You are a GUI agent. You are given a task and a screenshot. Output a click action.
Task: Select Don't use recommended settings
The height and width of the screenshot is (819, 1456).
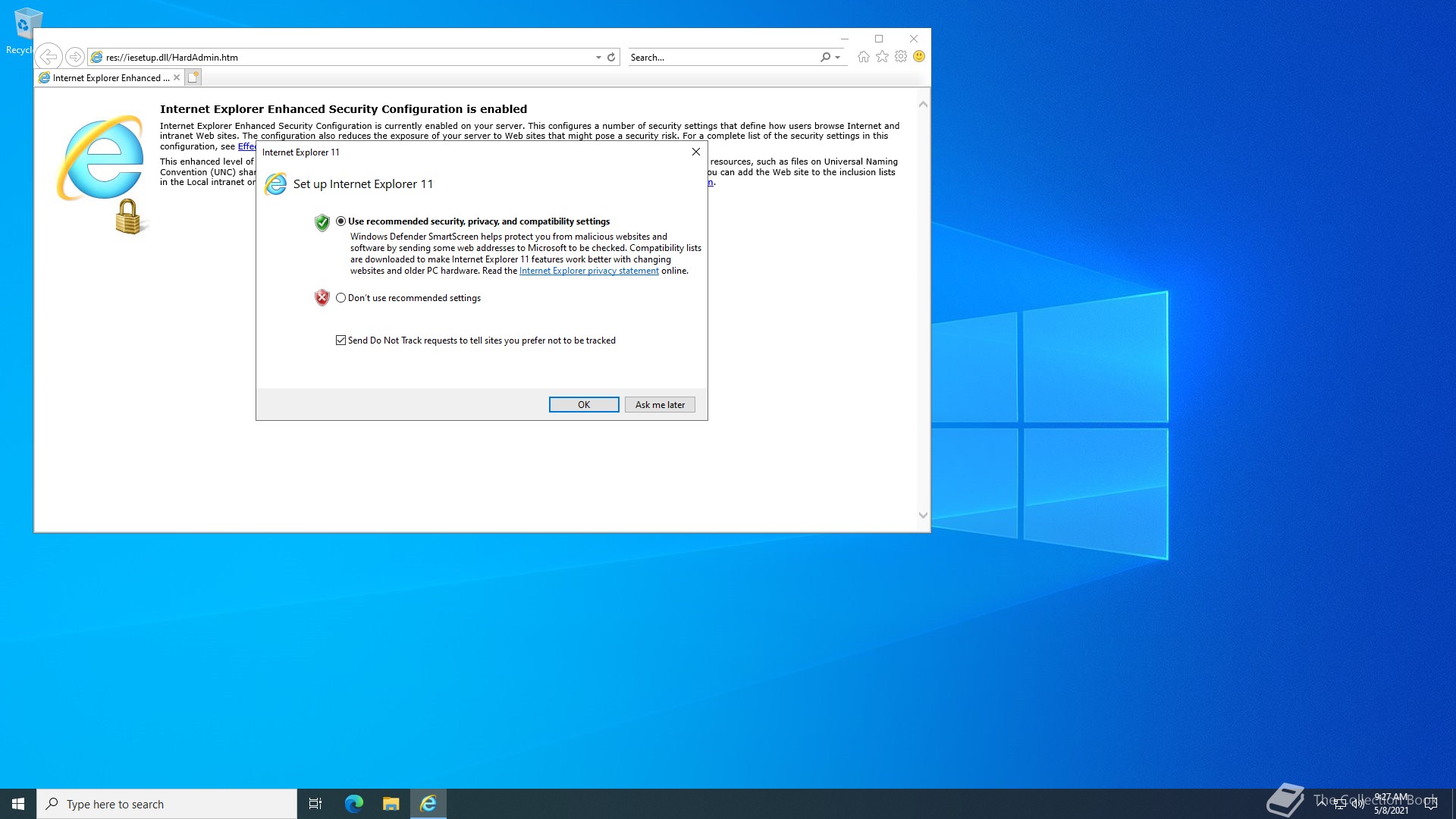click(x=341, y=297)
